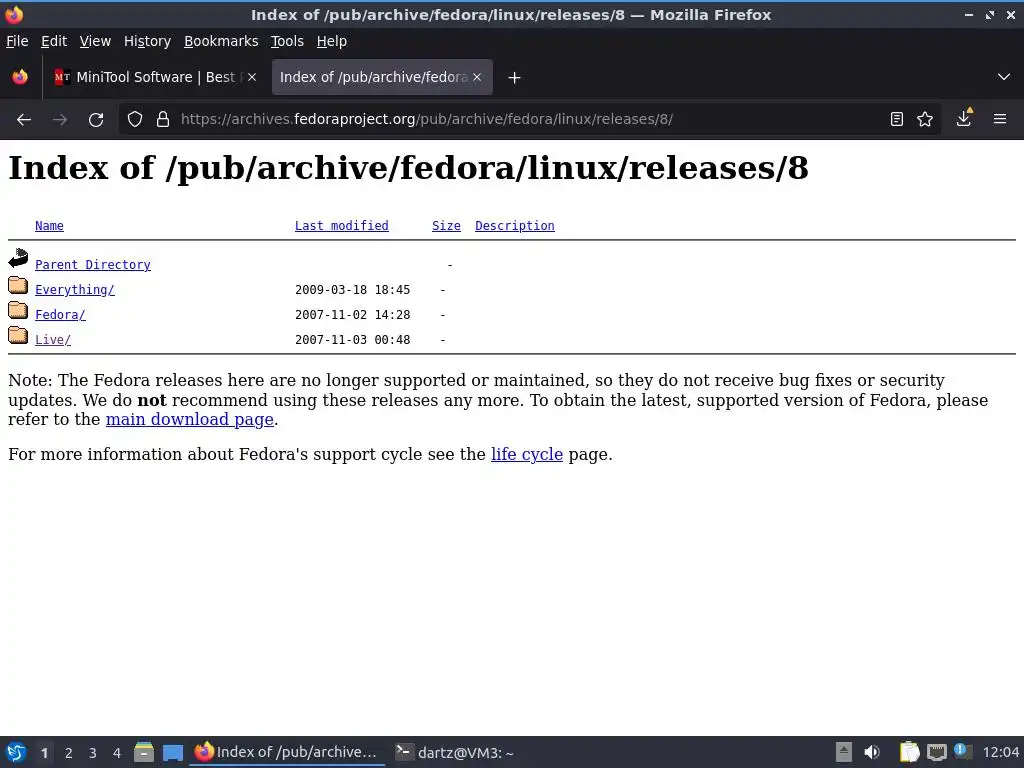
Task: Open the File menu
Action: click(18, 41)
